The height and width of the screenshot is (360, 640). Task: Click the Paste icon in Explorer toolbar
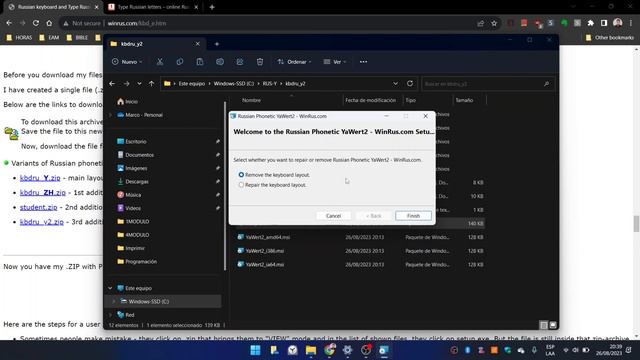(200, 62)
